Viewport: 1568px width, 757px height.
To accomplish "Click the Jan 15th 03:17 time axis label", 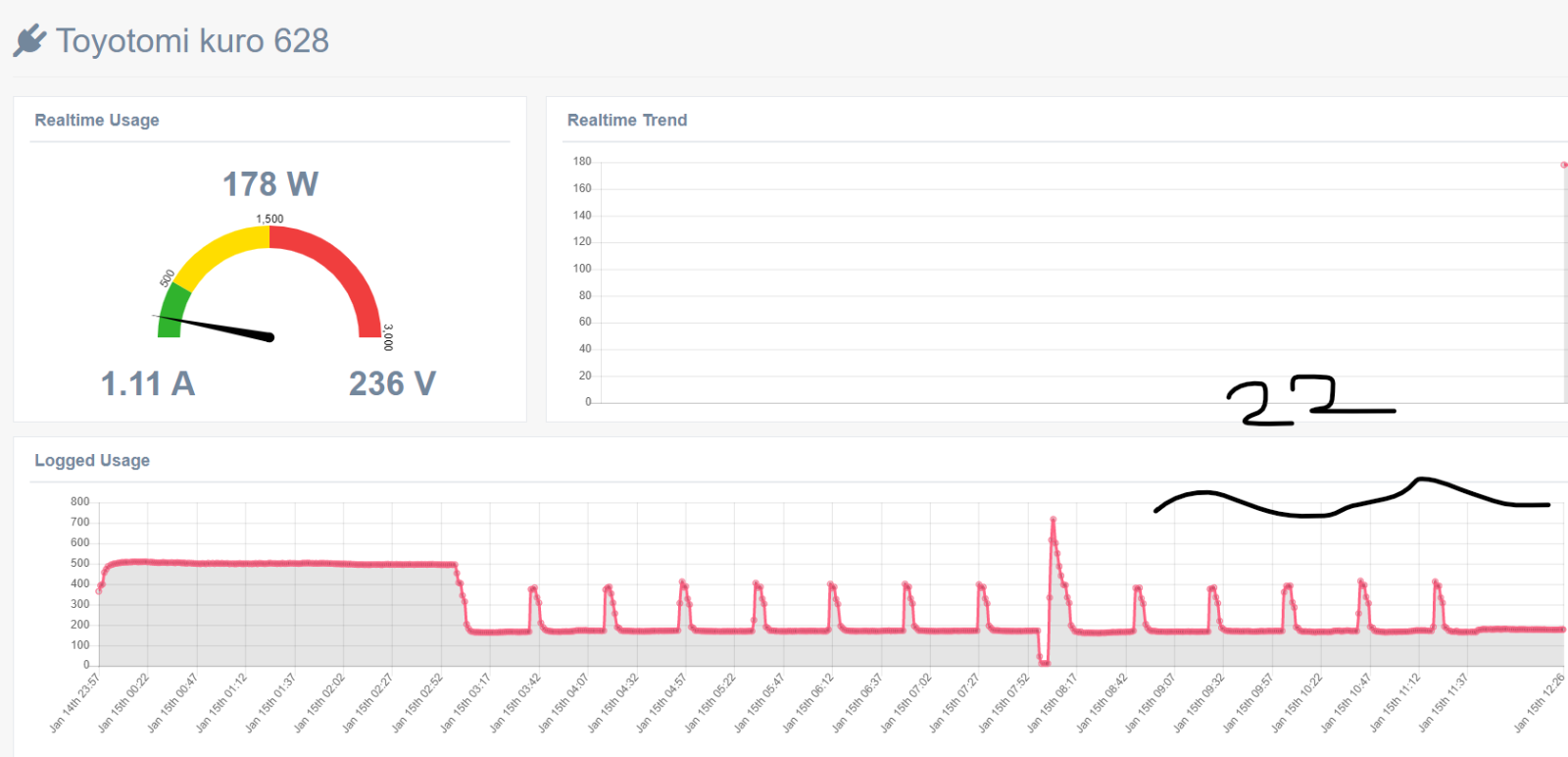I will coord(465,704).
